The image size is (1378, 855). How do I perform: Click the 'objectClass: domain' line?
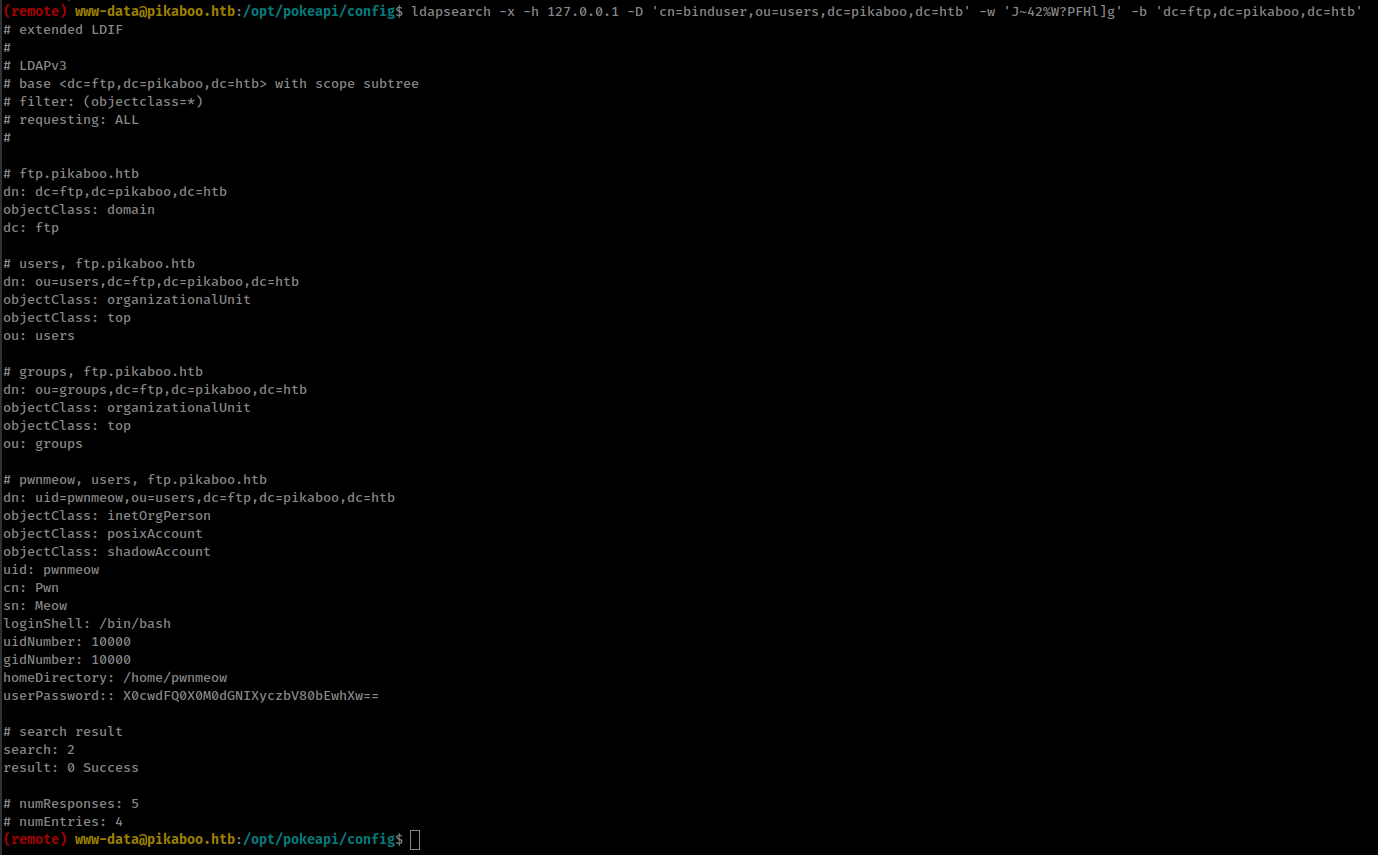(x=79, y=209)
